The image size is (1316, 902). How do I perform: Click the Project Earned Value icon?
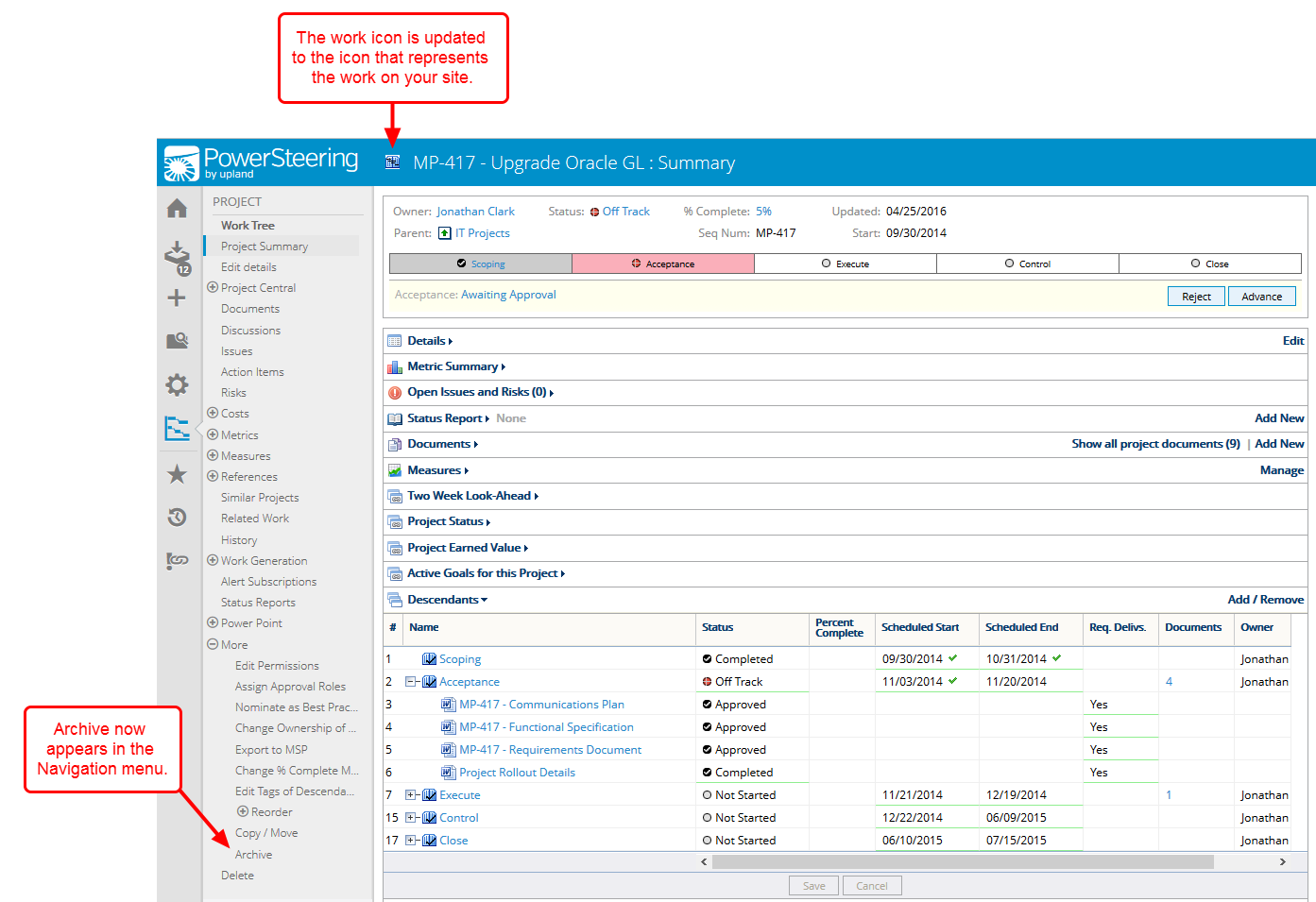click(x=395, y=548)
